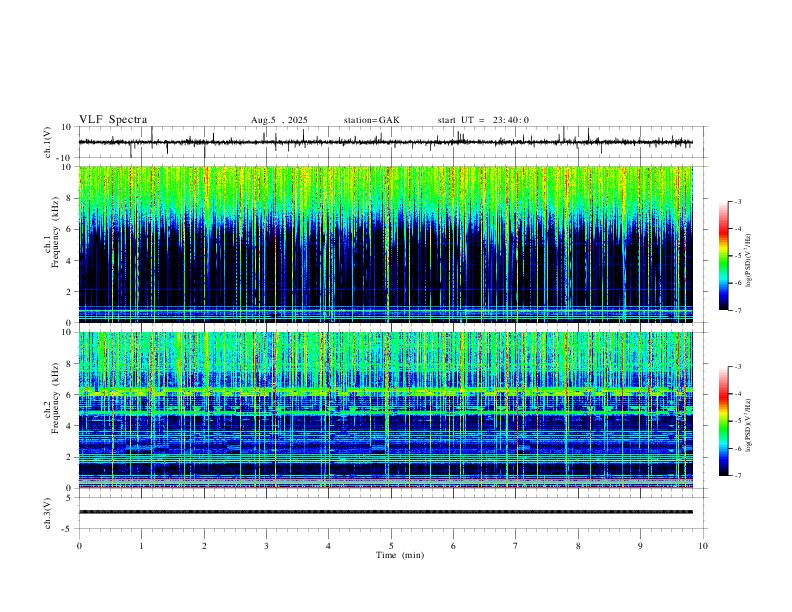The image size is (792, 612).
Task: Click the ch.1(V) waveform trace
Action: tap(385, 142)
